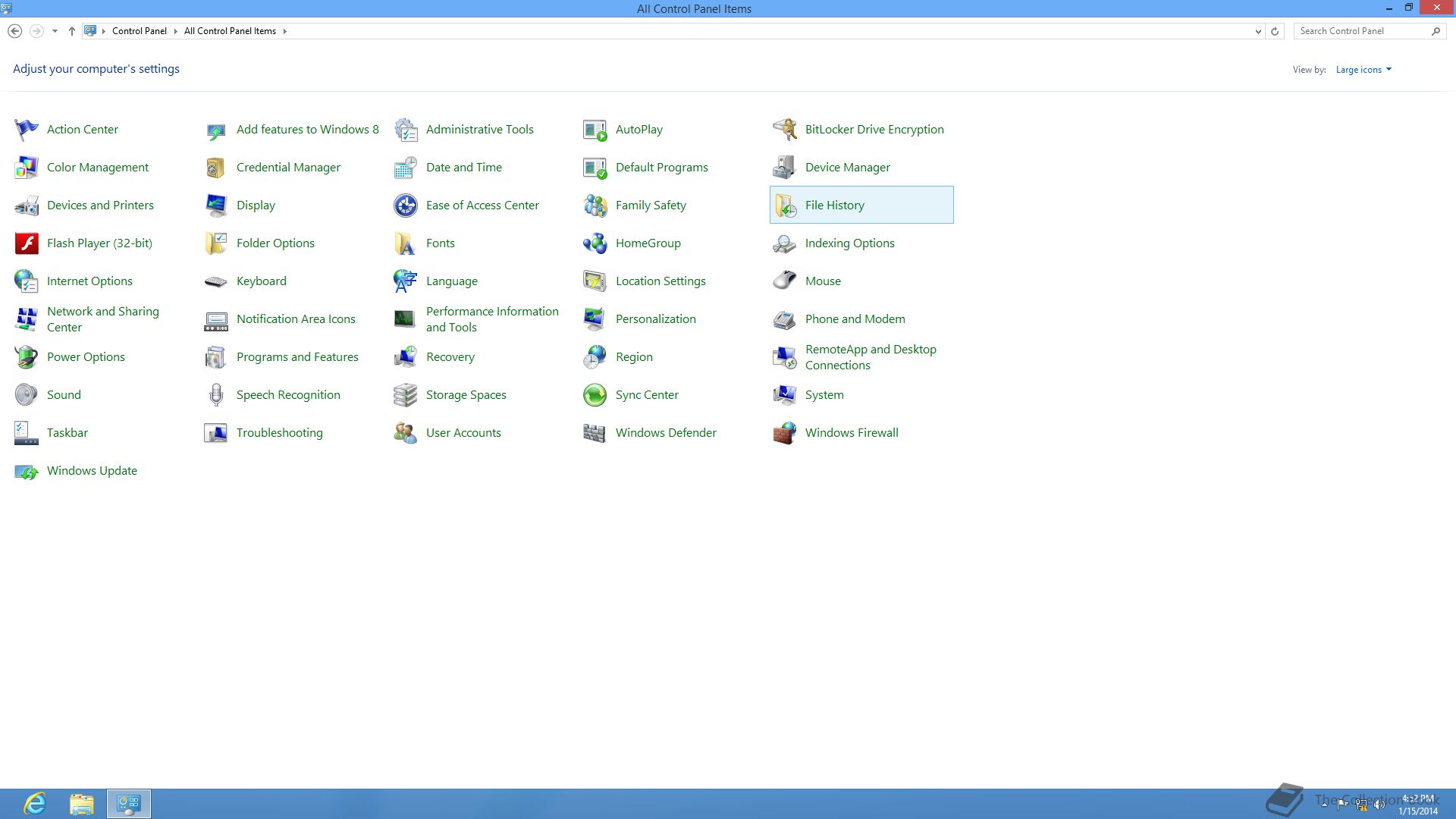Viewport: 1456px width, 819px height.
Task: Open the recent locations dropdown arrow
Action: (55, 31)
